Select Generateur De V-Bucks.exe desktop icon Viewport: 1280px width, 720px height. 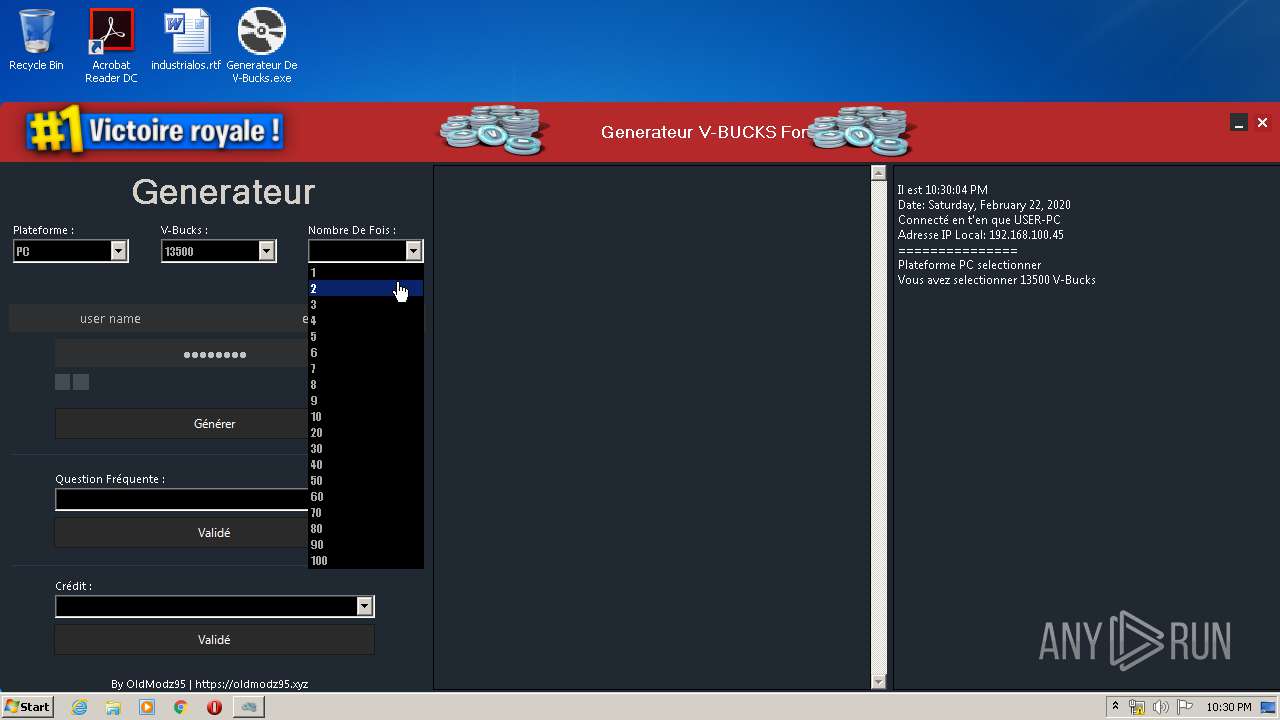pyautogui.click(x=261, y=45)
